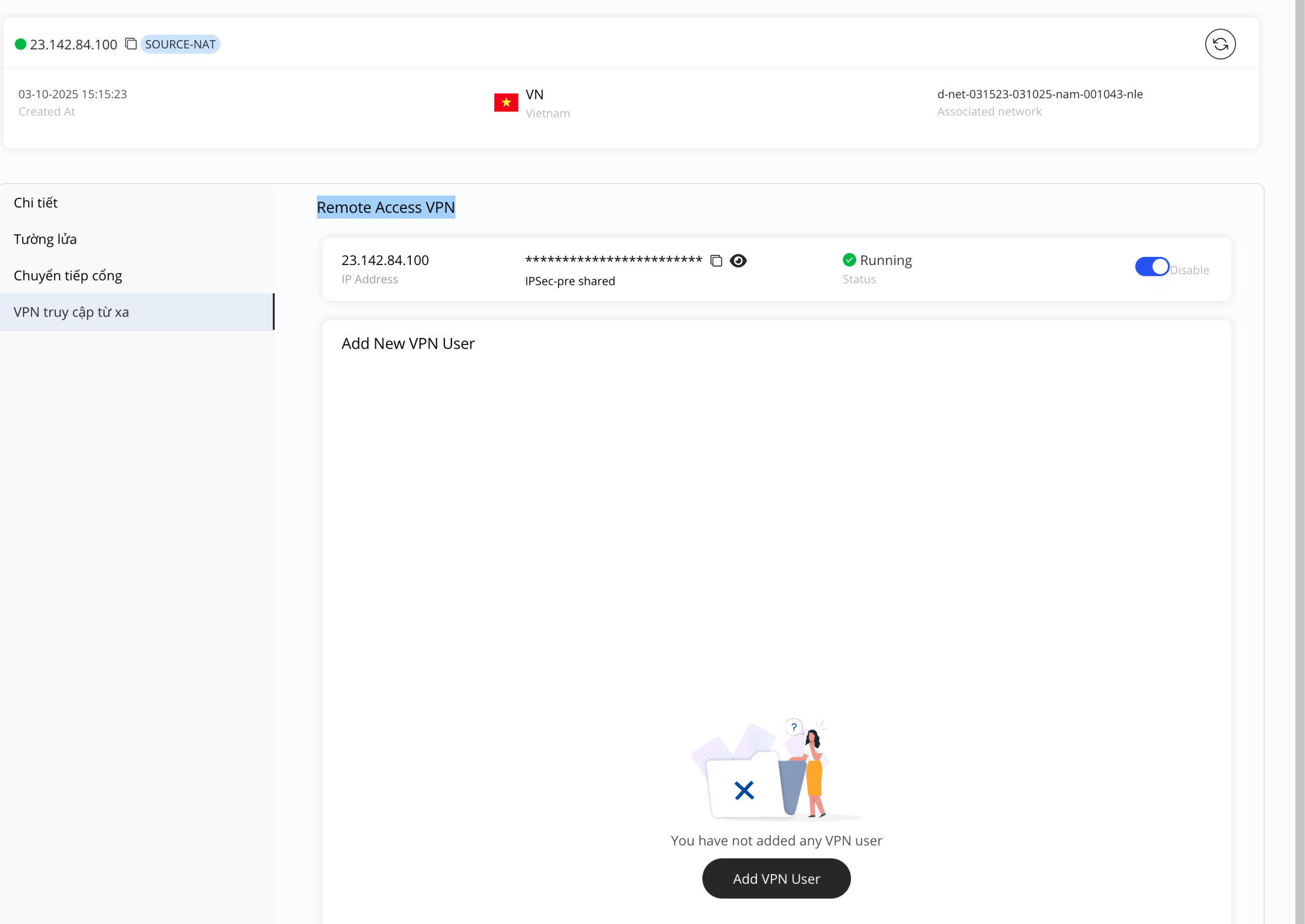The image size is (1305, 924).
Task: Click the Add New VPN User heading
Action: (407, 344)
